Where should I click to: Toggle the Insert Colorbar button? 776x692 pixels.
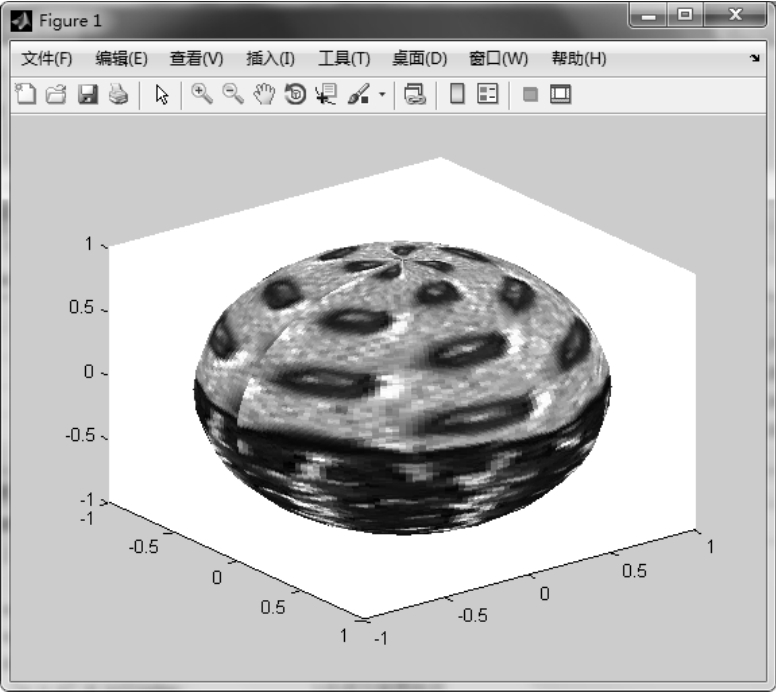[457, 95]
